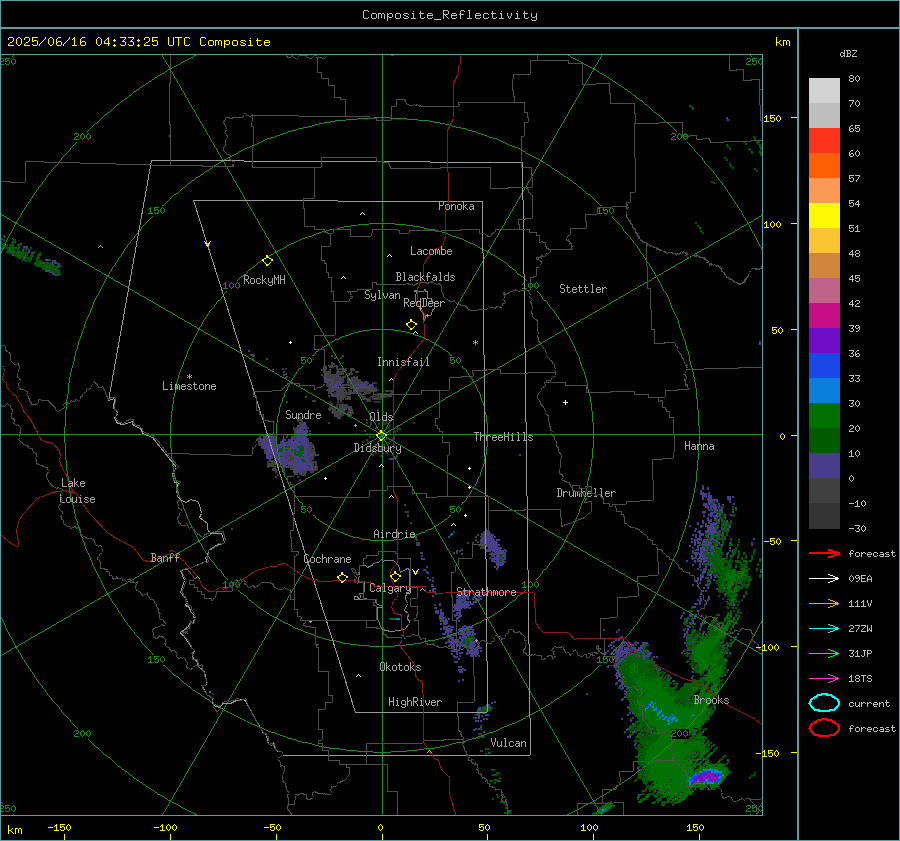900x841 pixels.
Task: Click the Ponoka label on map
Action: coord(456,206)
